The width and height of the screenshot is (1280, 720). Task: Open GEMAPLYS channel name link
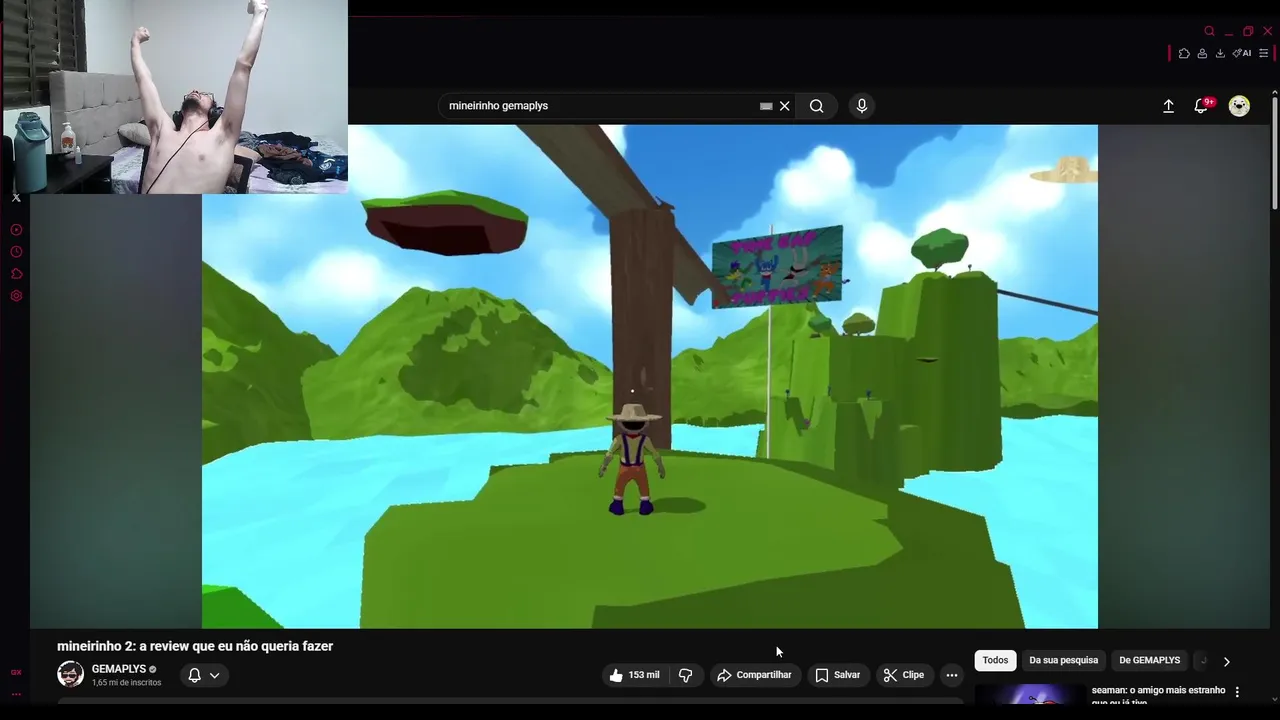pos(119,669)
